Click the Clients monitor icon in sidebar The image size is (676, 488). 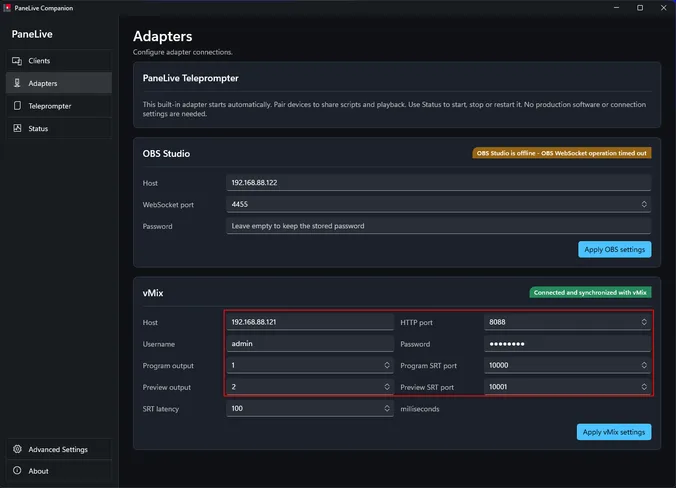[17, 61]
